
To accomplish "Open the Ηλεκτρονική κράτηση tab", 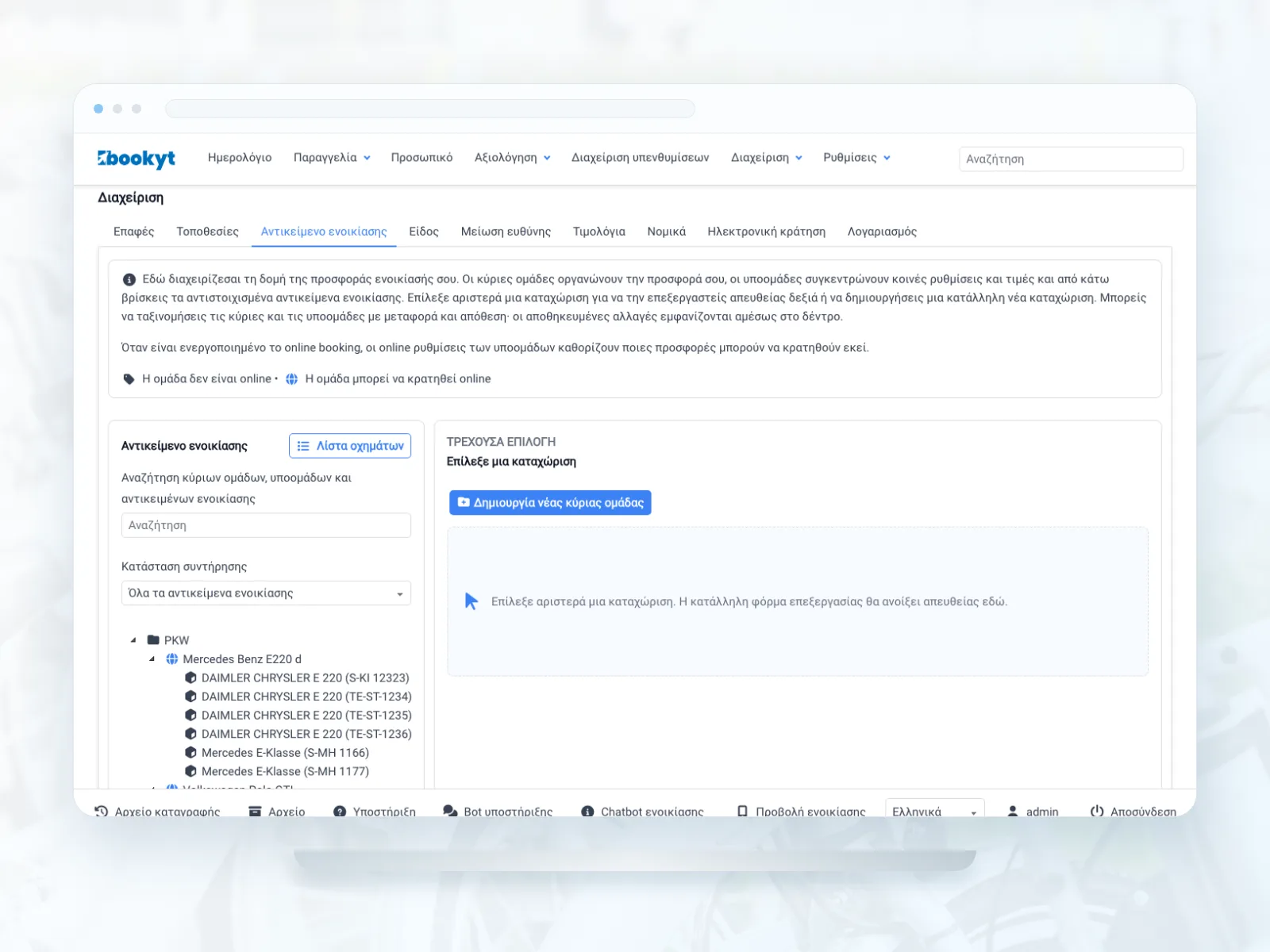I will (767, 232).
